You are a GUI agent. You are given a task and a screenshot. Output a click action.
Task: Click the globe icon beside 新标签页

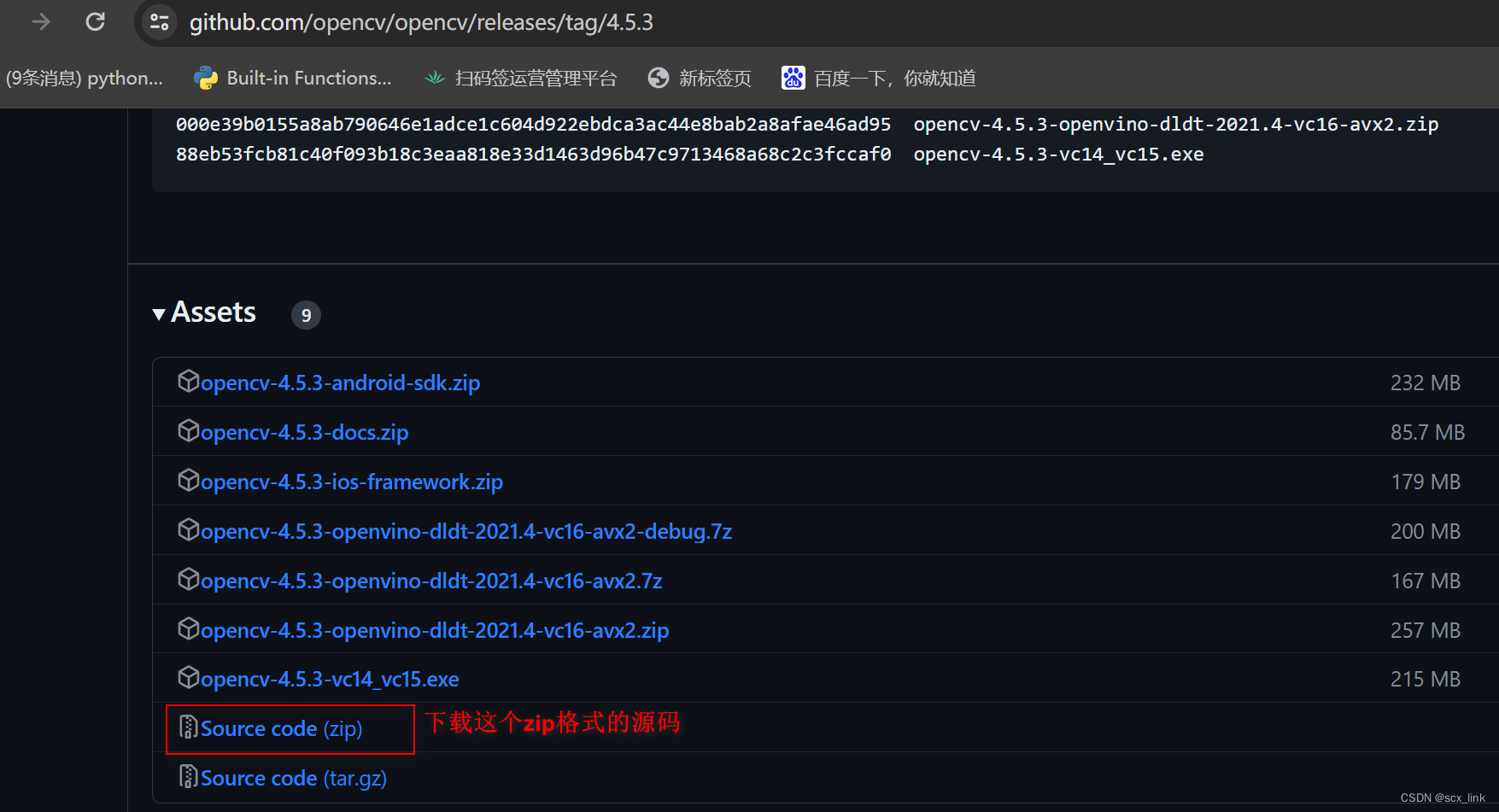click(659, 79)
